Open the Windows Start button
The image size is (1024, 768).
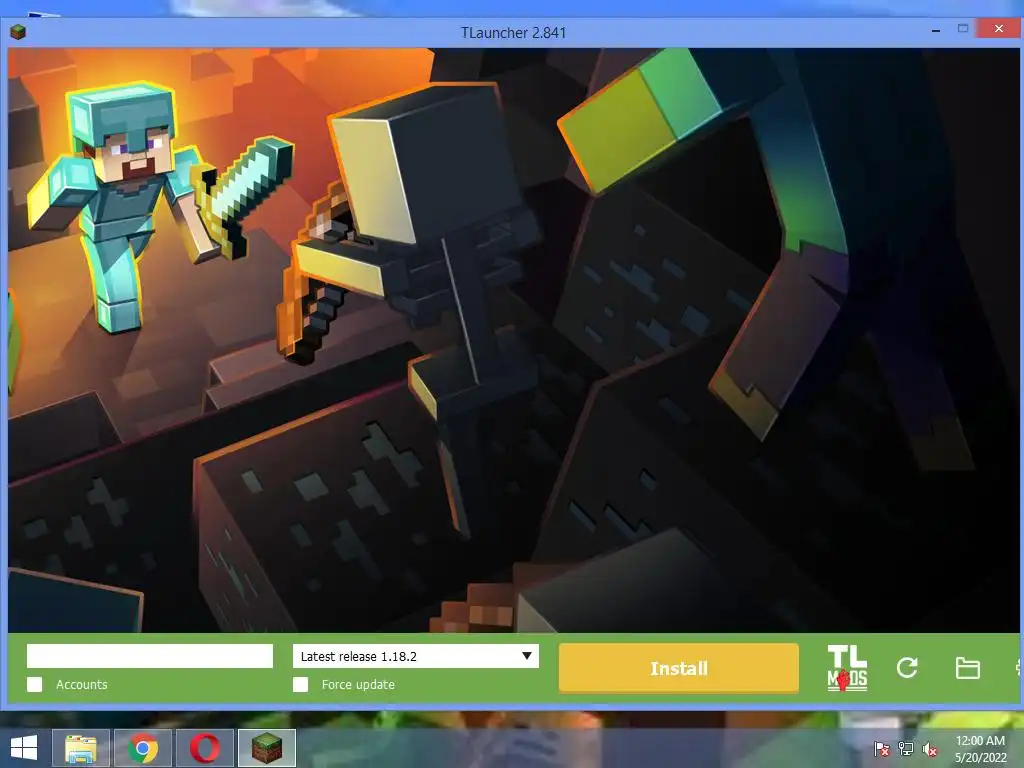(x=24, y=748)
